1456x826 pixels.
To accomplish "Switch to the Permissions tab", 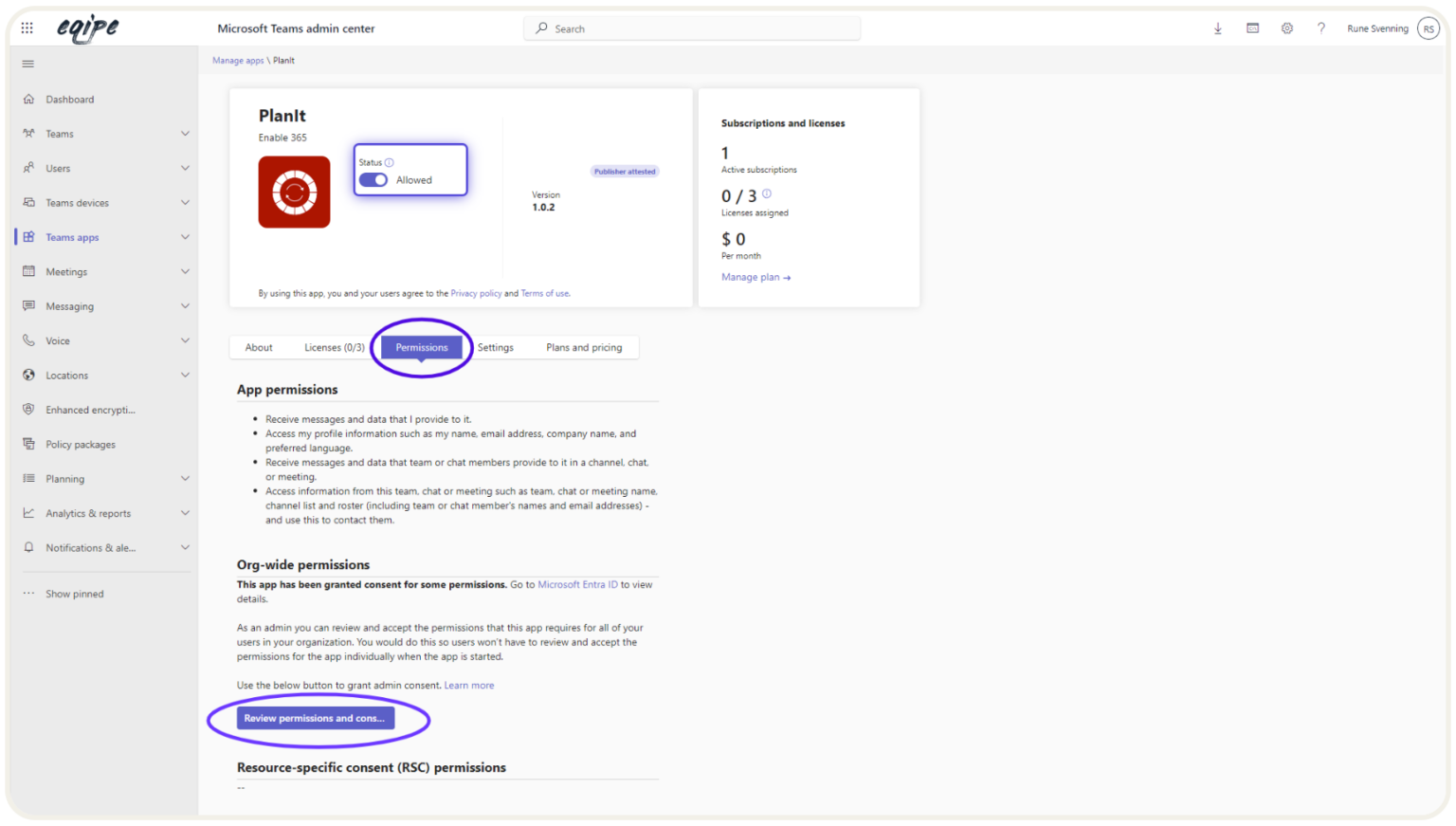I will point(421,347).
